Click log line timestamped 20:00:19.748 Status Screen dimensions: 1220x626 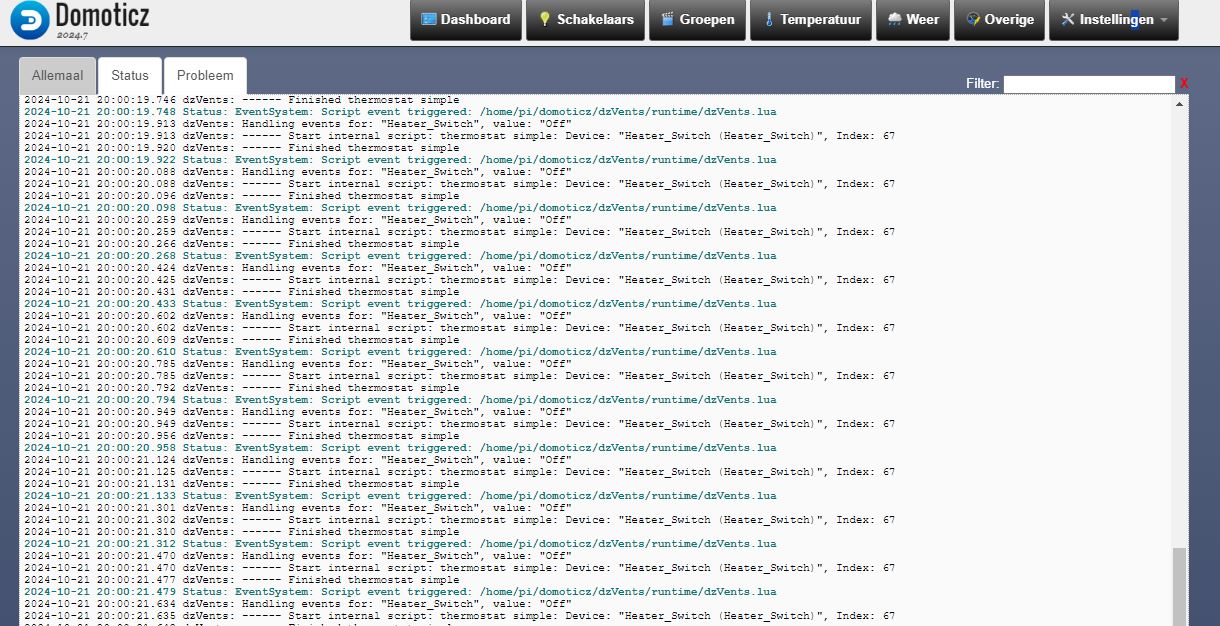400,112
